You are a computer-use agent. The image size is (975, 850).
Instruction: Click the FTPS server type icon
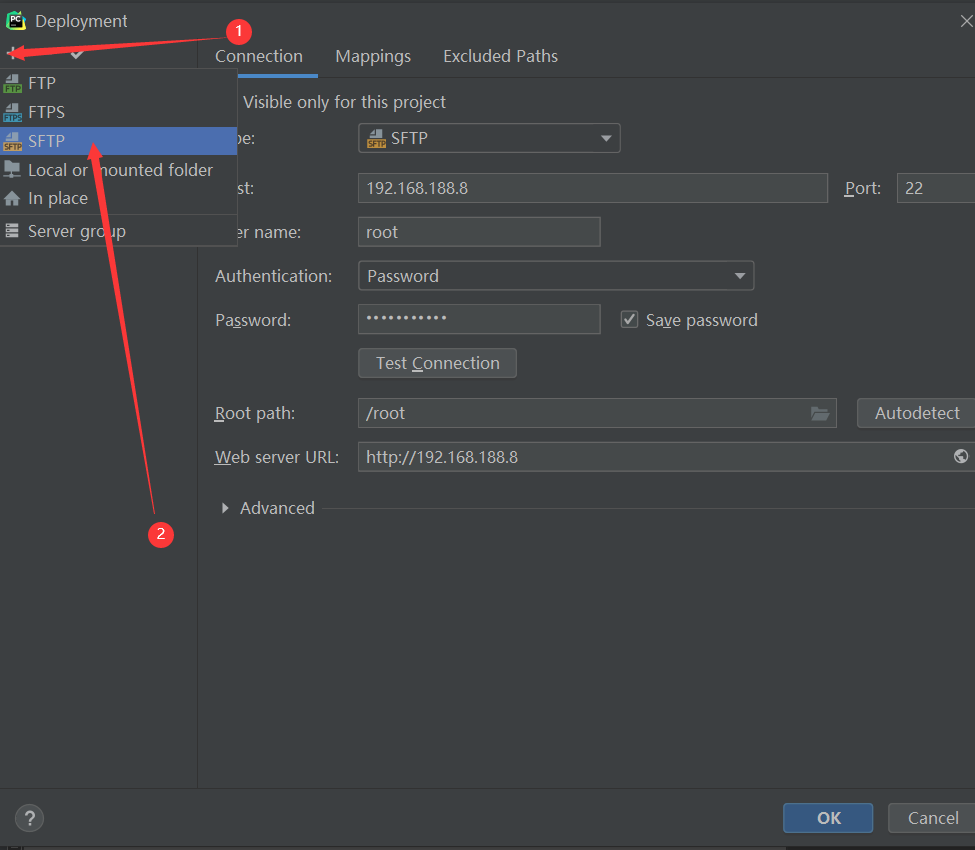click(x=12, y=113)
